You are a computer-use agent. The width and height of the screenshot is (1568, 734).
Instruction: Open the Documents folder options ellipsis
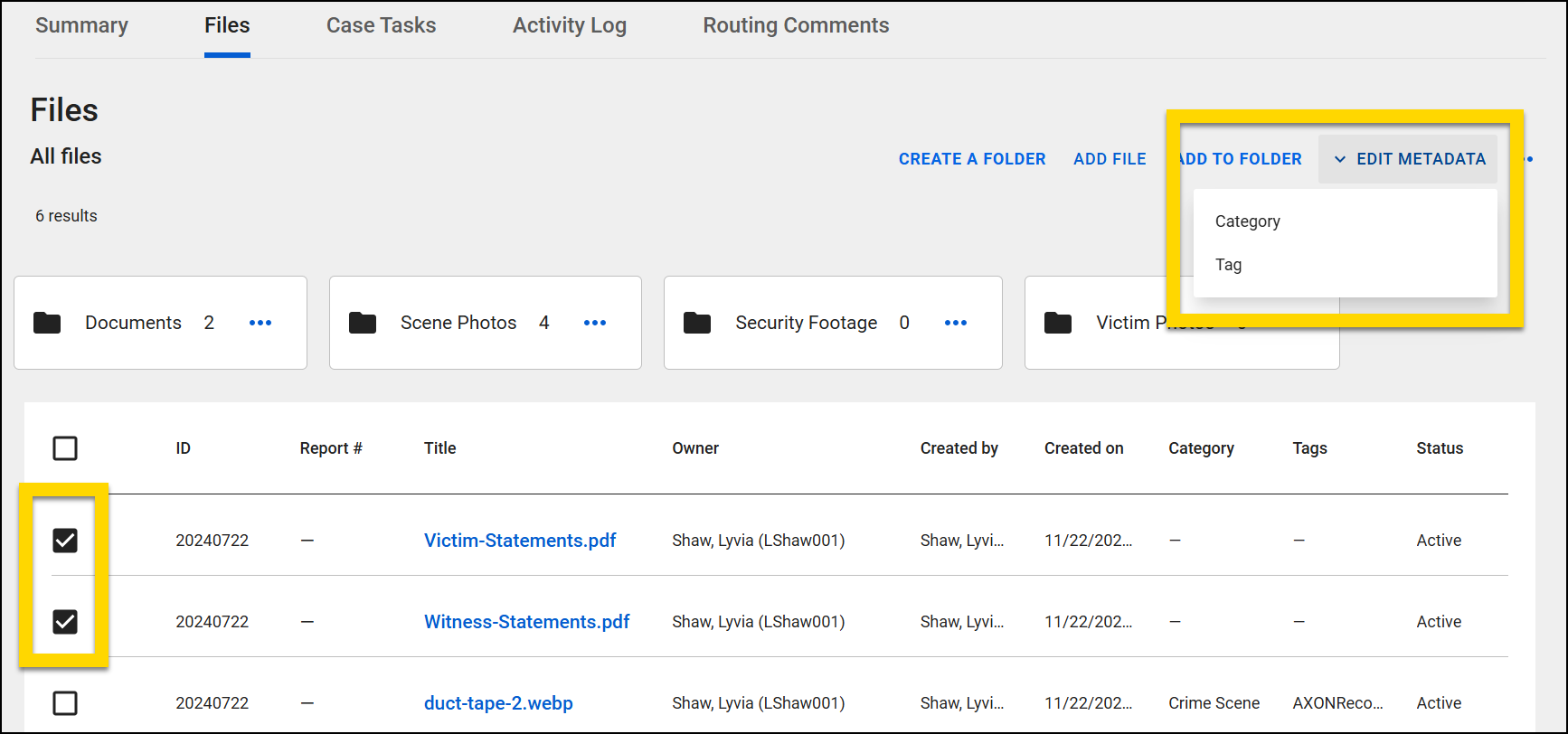coord(260,323)
